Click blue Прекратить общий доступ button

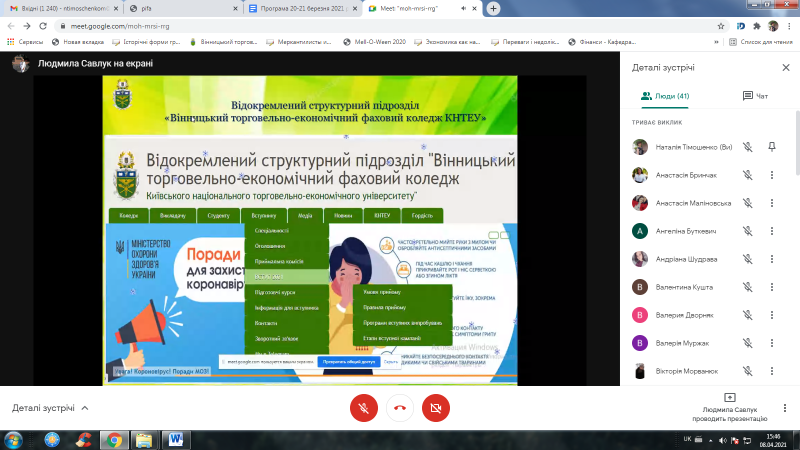coord(348,362)
